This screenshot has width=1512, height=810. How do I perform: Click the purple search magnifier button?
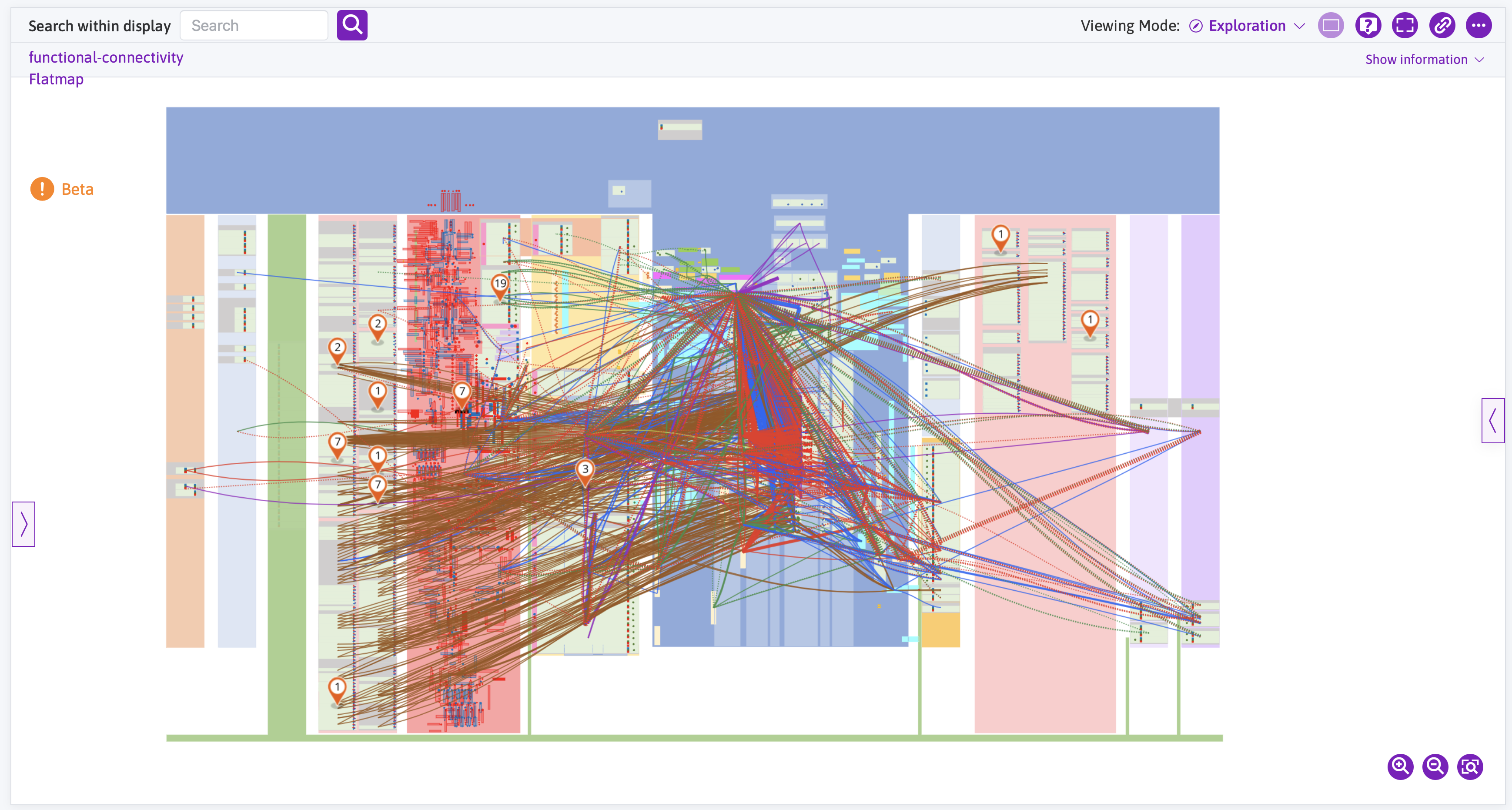click(x=351, y=25)
